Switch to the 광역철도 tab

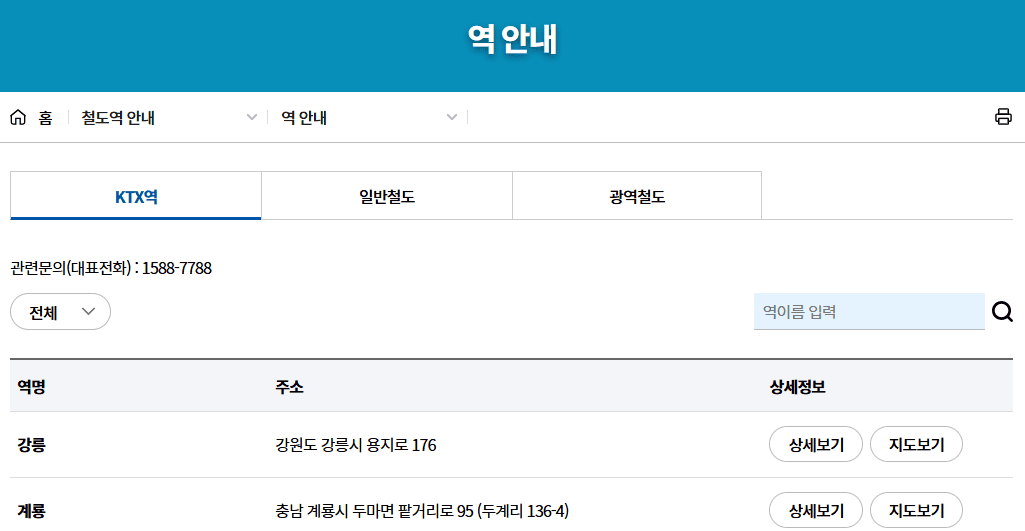tap(637, 196)
